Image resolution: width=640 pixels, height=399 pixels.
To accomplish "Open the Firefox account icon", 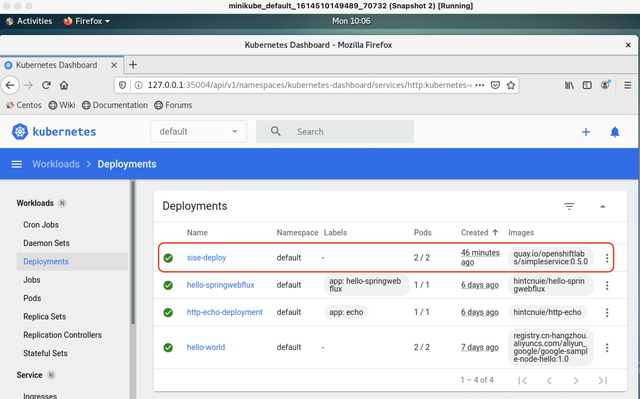I will tap(605, 85).
